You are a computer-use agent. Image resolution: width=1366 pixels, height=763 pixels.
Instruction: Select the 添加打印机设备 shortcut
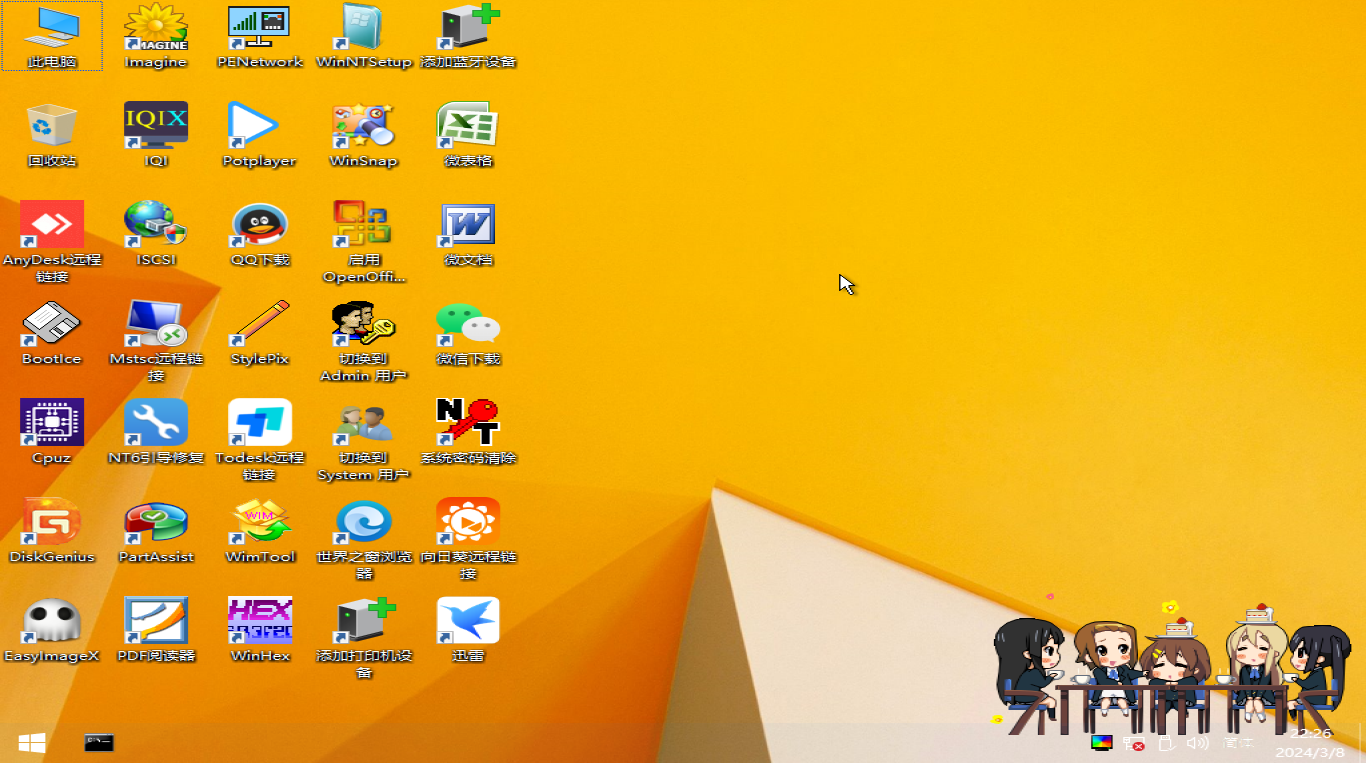(364, 638)
